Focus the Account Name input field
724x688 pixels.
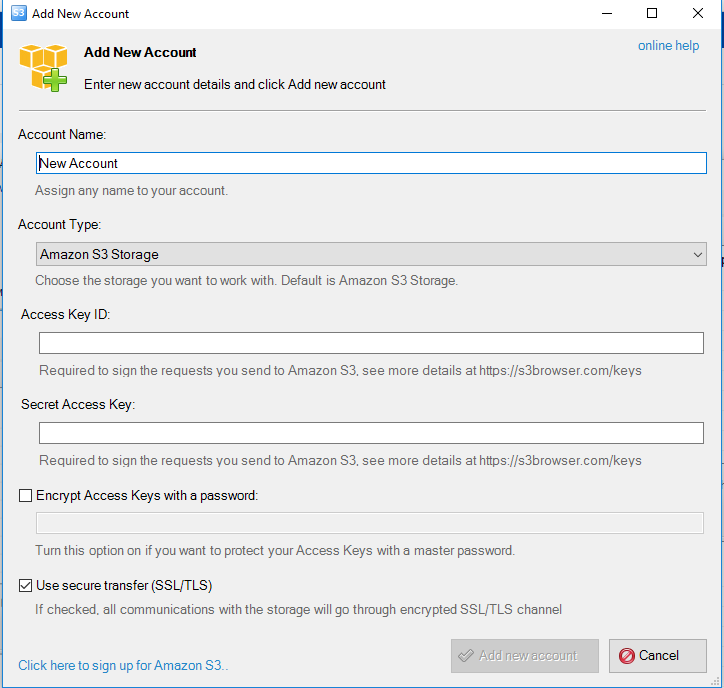coord(371,163)
